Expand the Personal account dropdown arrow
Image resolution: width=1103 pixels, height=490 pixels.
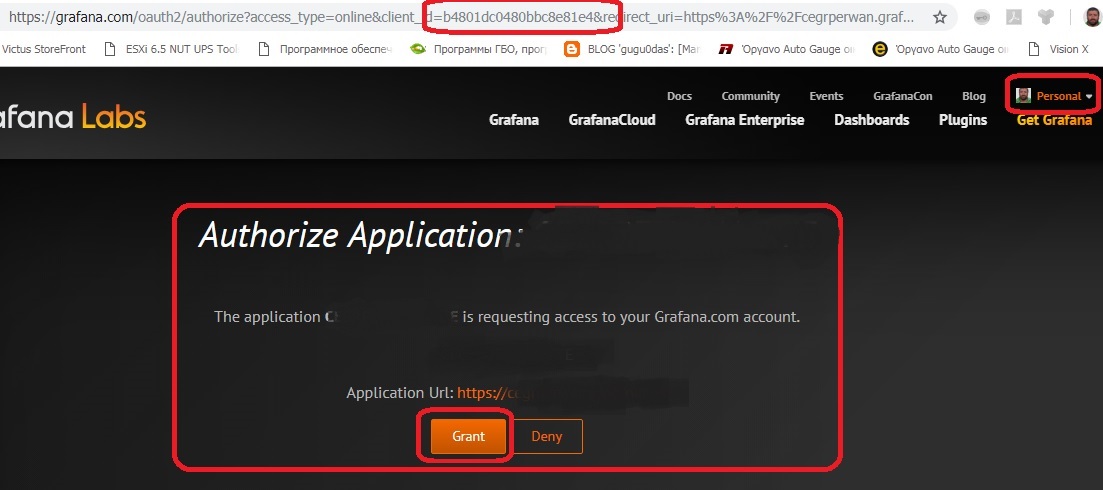coord(1089,96)
